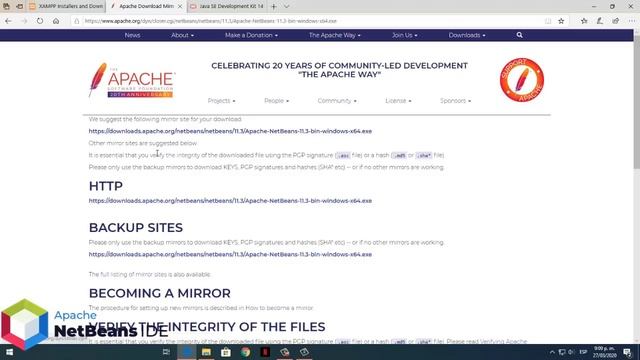The height and width of the screenshot is (360, 640).
Task: Switch to XAMPP Installers and Downloads tab
Action: [67, 7]
